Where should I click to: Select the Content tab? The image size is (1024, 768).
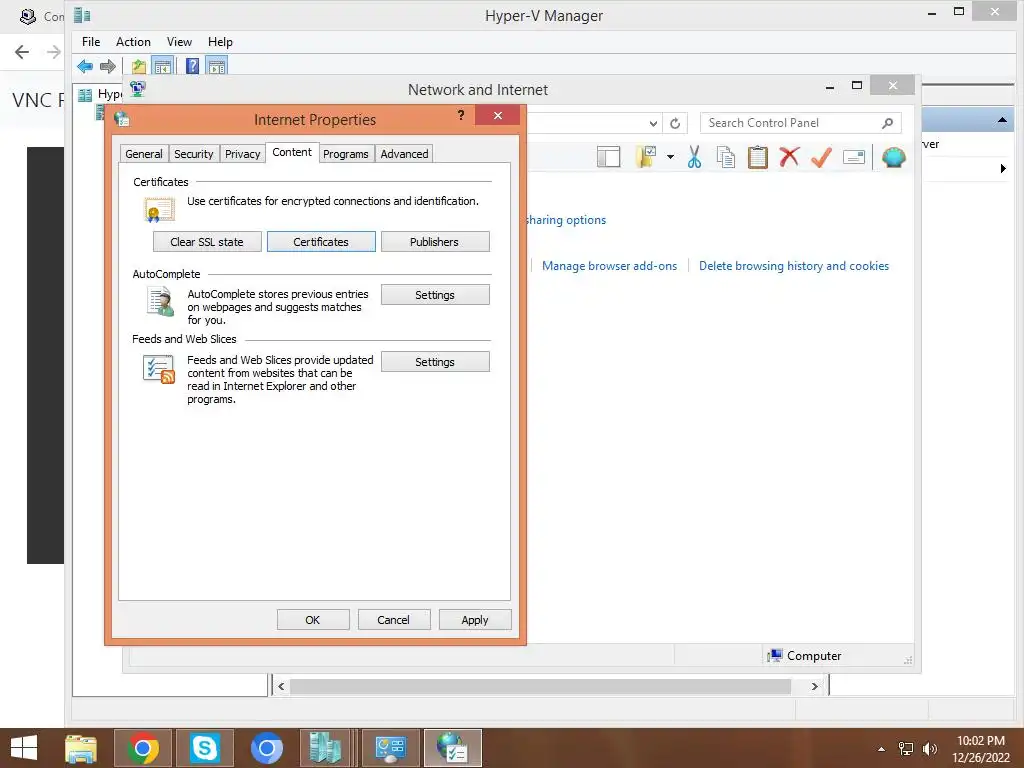click(x=292, y=152)
